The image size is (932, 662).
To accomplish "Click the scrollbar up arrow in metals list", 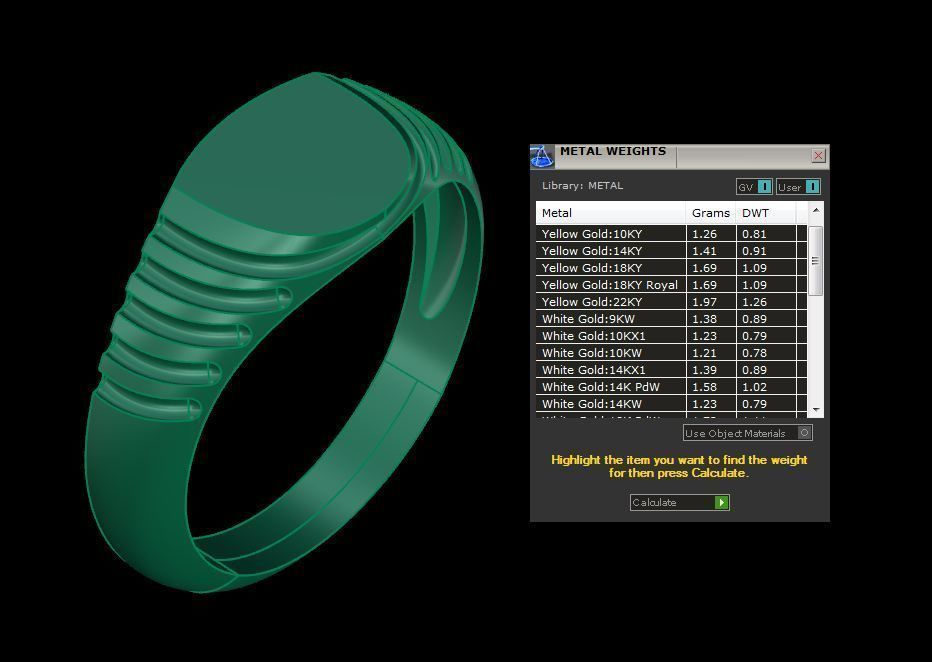I will 816,210.
